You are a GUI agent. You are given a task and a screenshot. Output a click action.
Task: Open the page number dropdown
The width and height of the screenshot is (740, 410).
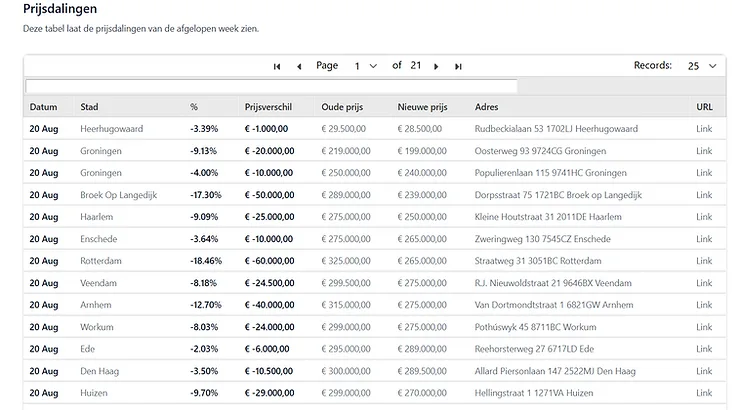[x=366, y=66]
